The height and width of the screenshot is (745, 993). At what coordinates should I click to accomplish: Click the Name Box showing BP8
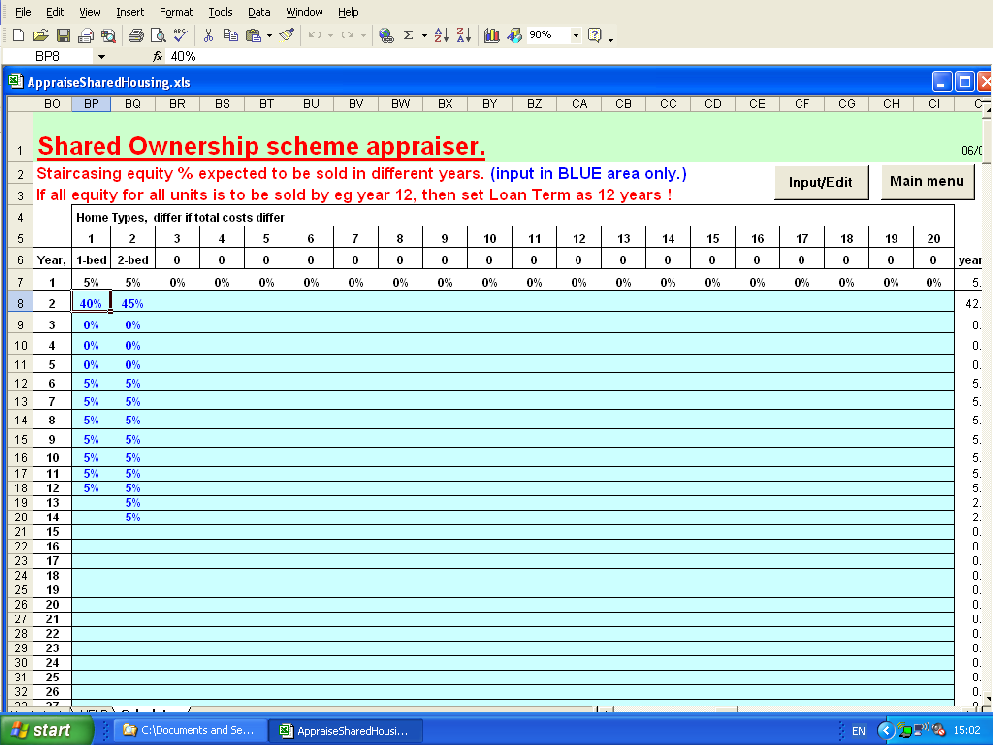[x=47, y=56]
